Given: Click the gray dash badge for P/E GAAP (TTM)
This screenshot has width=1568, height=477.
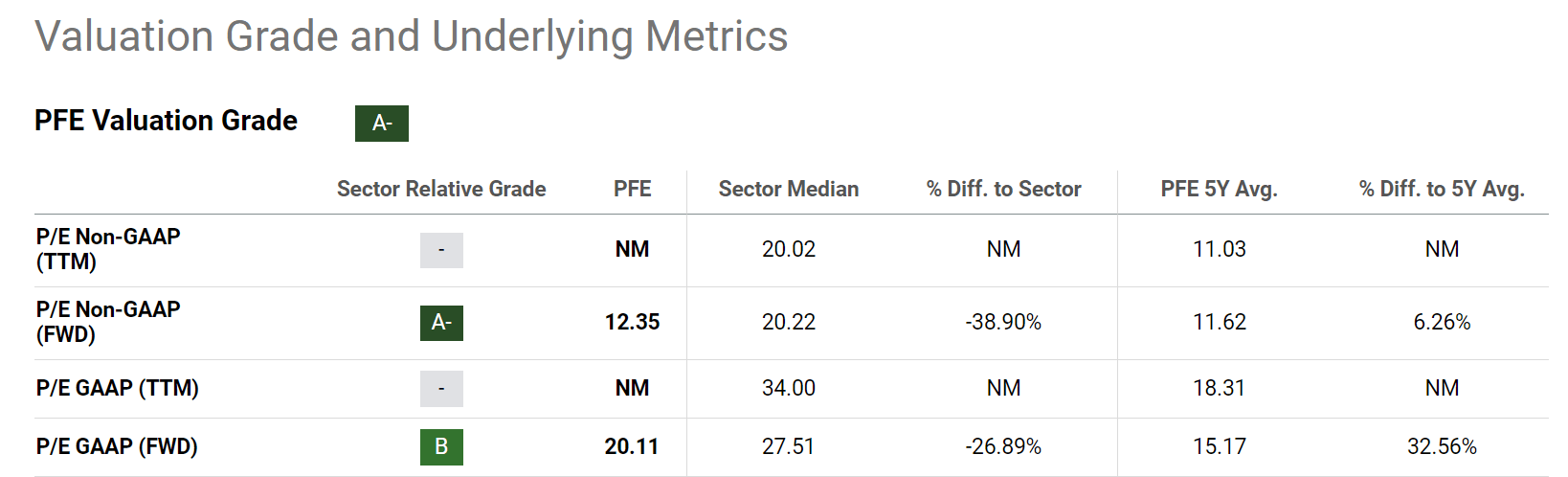Looking at the screenshot, I should [441, 389].
